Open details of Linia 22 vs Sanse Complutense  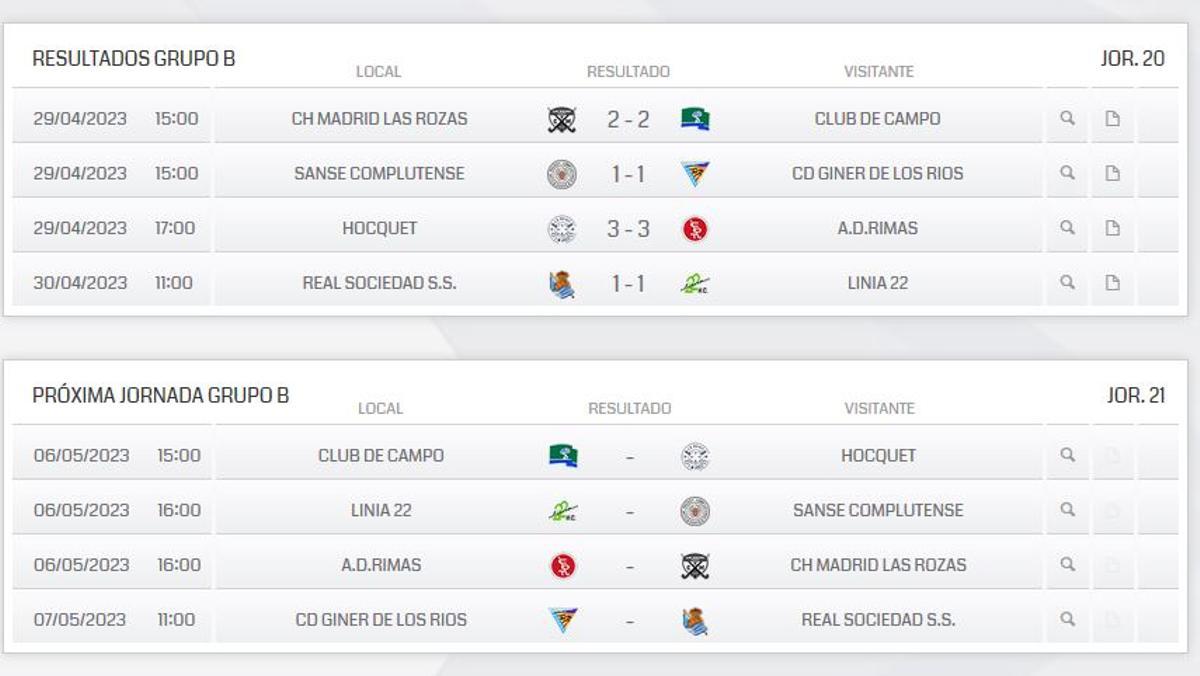point(1068,509)
